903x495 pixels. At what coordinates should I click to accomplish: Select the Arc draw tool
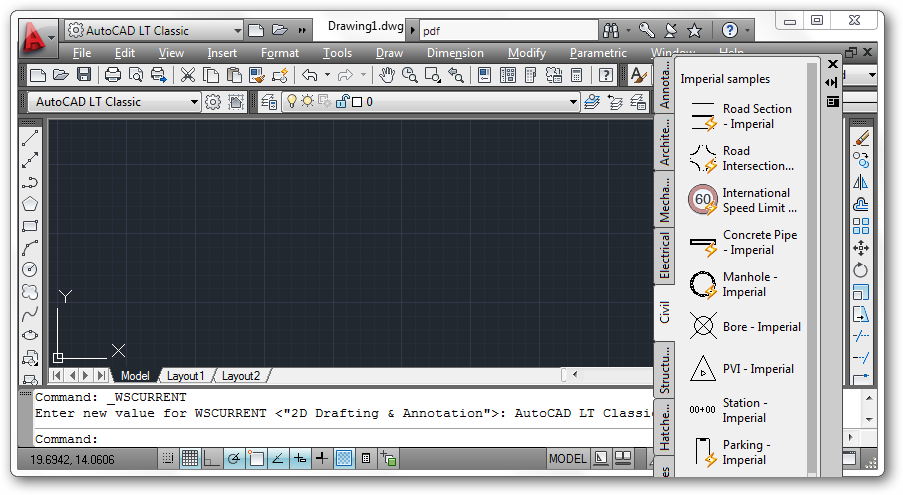point(30,248)
